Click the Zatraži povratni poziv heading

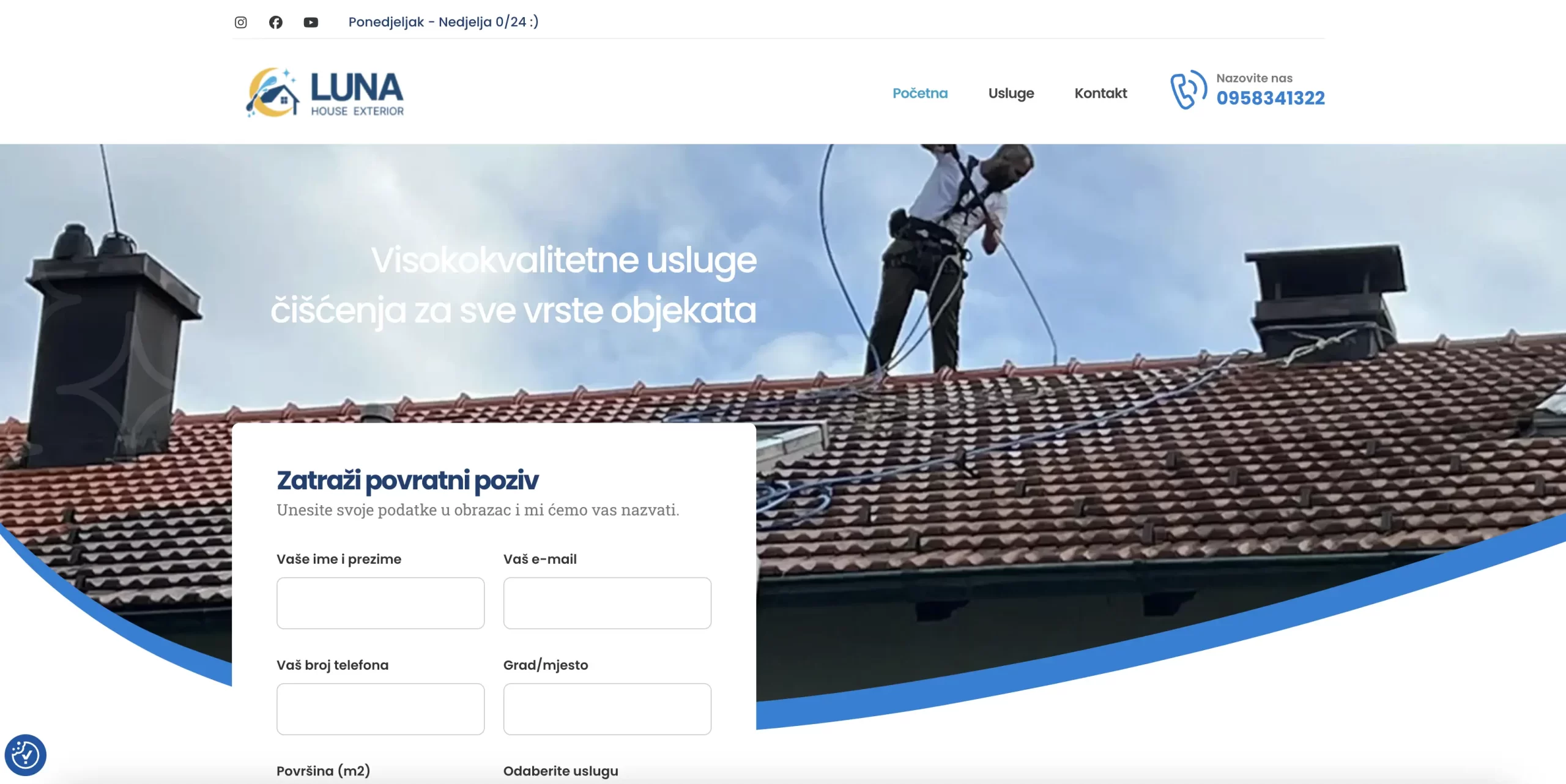point(407,480)
